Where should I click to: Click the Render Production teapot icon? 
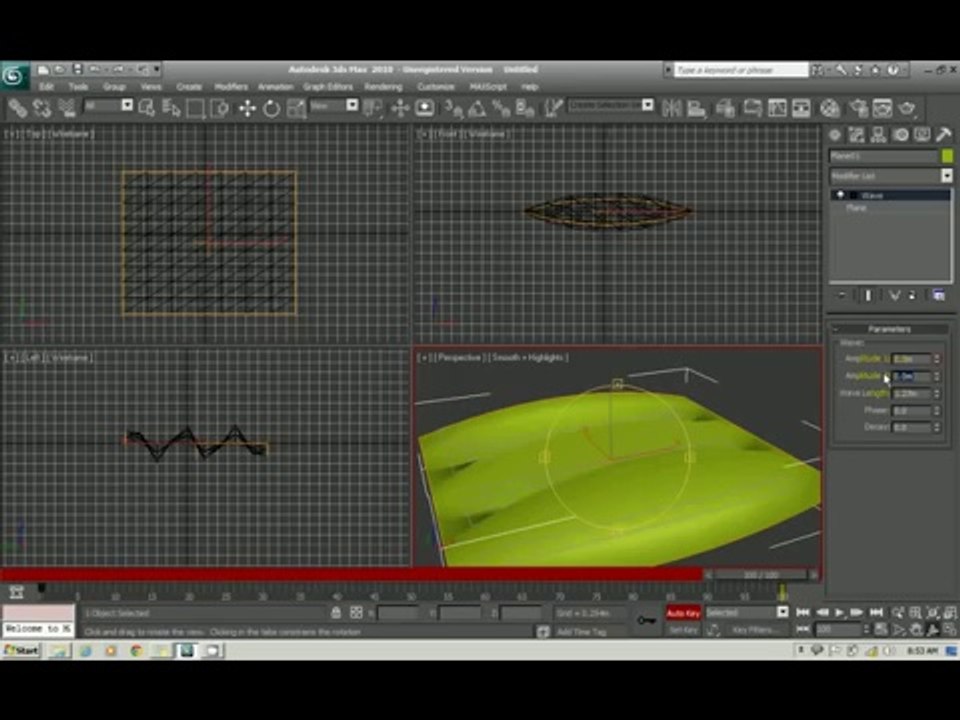[x=907, y=109]
